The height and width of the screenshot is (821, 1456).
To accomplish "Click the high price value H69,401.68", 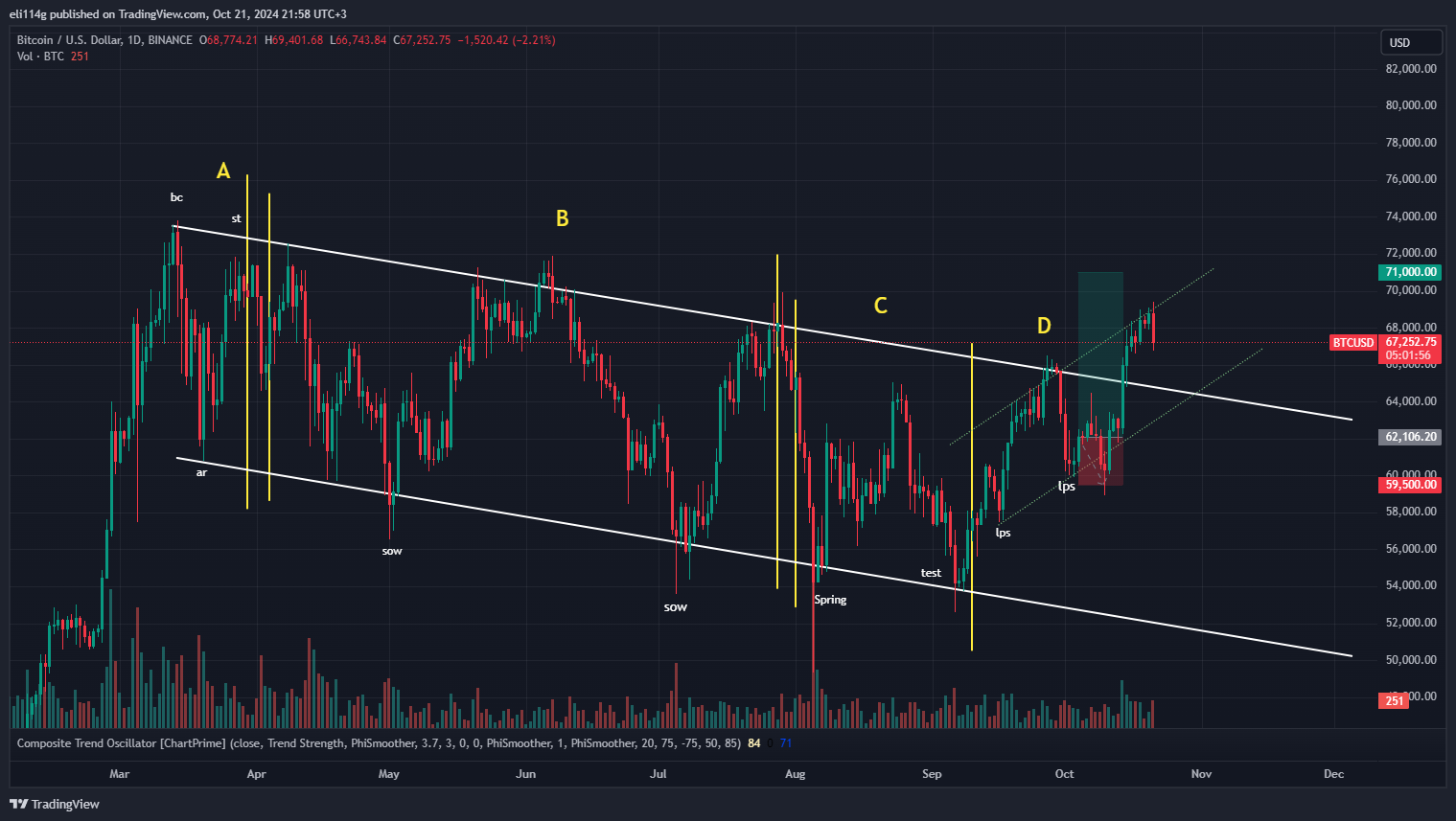I will click(x=294, y=40).
